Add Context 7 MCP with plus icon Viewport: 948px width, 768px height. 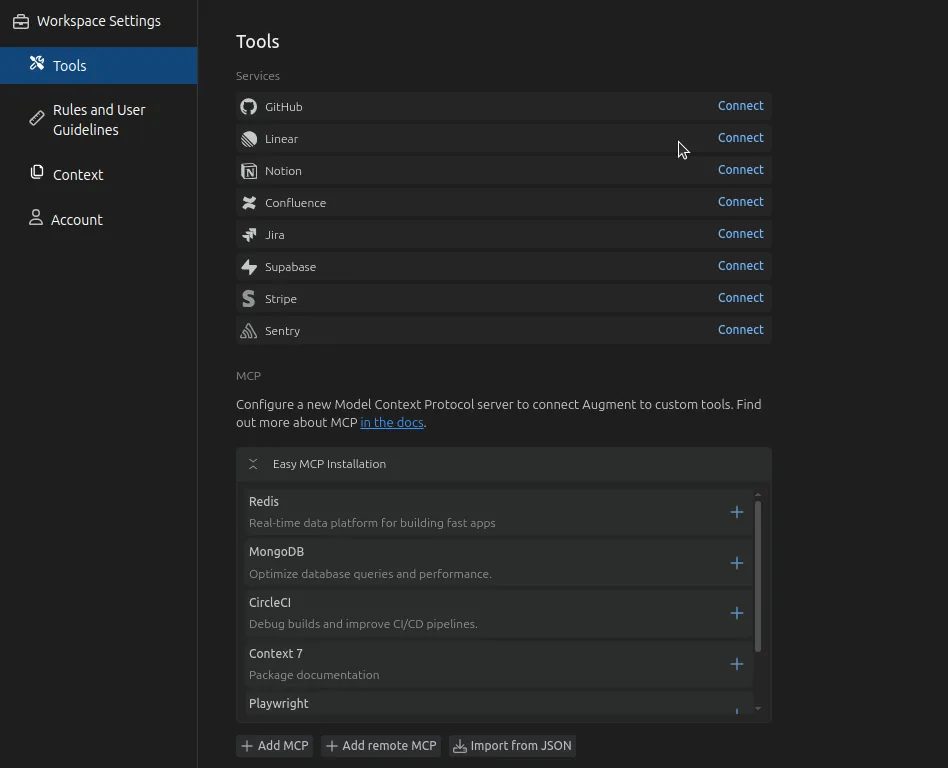(x=736, y=665)
